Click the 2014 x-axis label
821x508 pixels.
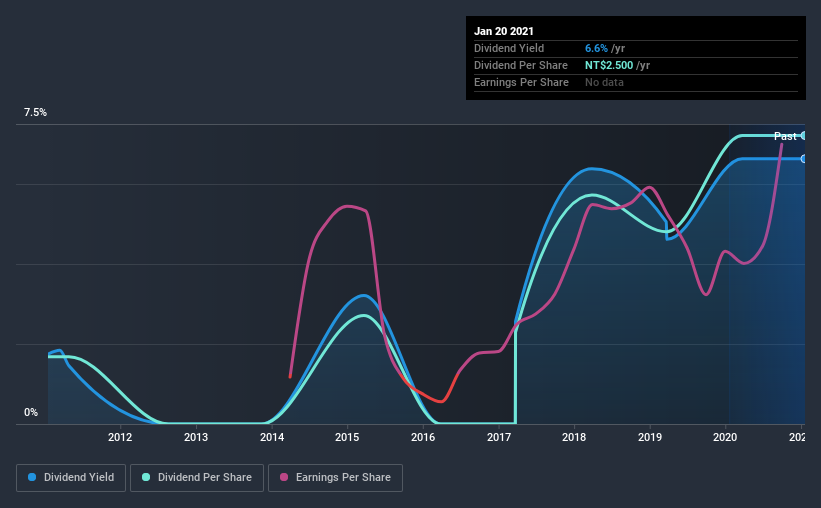272,437
